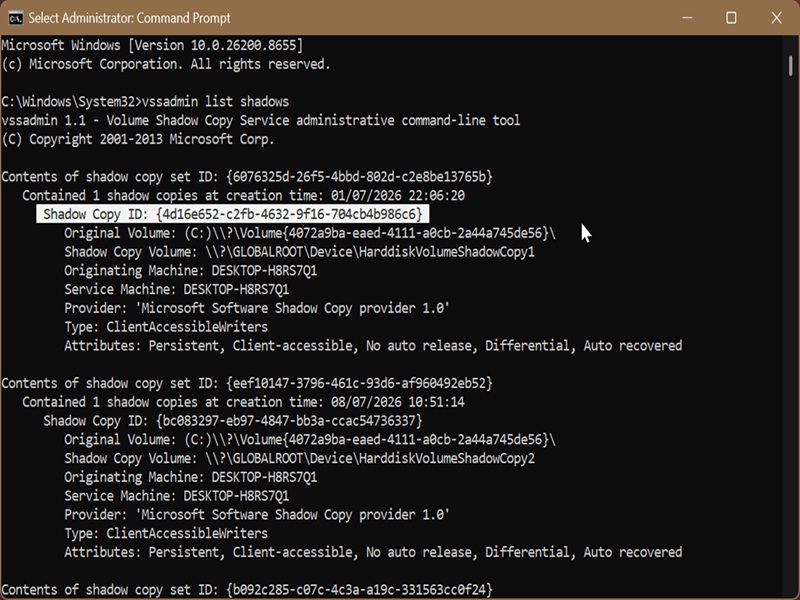Click the highlighted Shadow Copy ID line

(233, 214)
